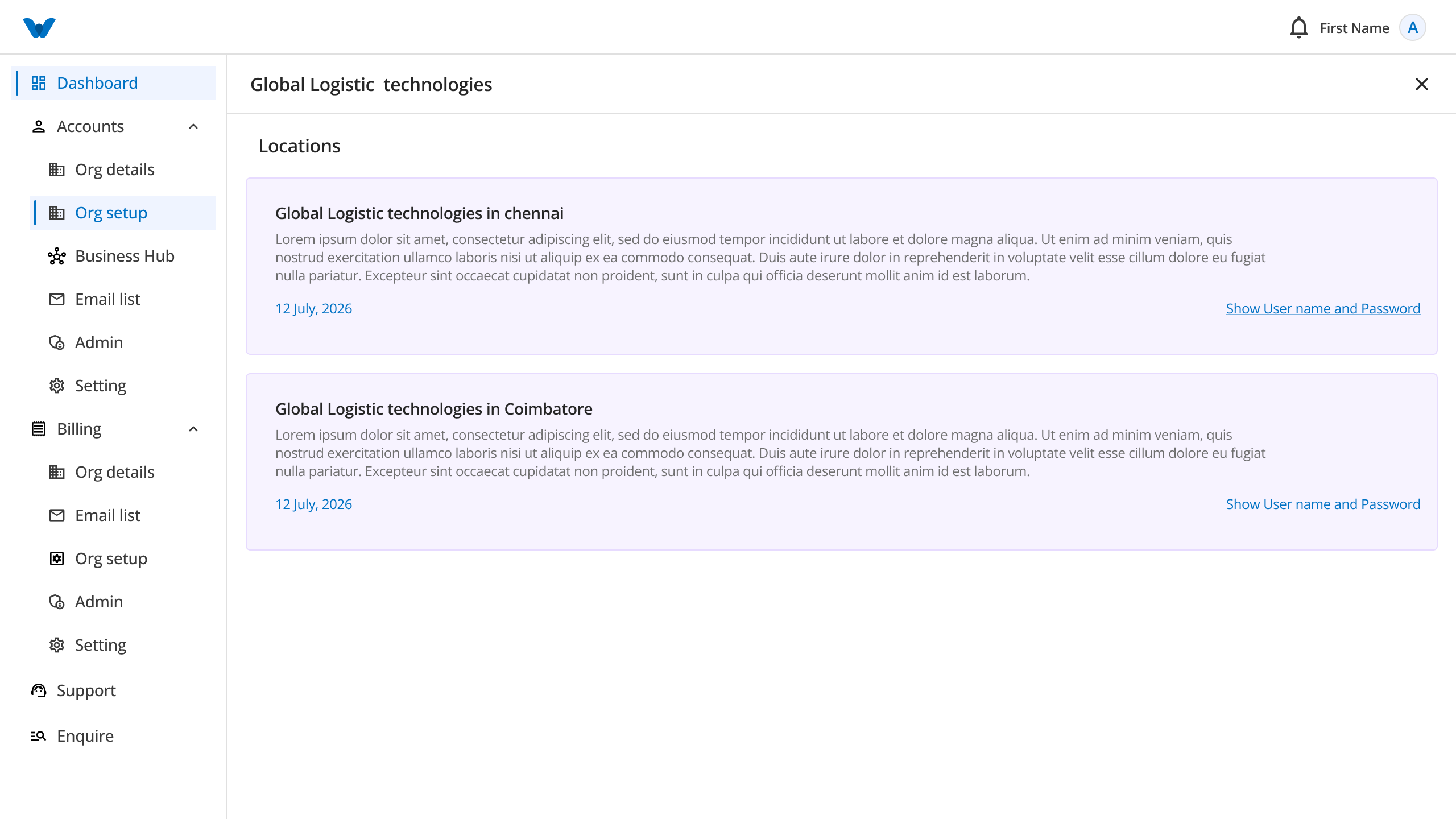Click the Admin shield icon under Accounts

pos(57,342)
